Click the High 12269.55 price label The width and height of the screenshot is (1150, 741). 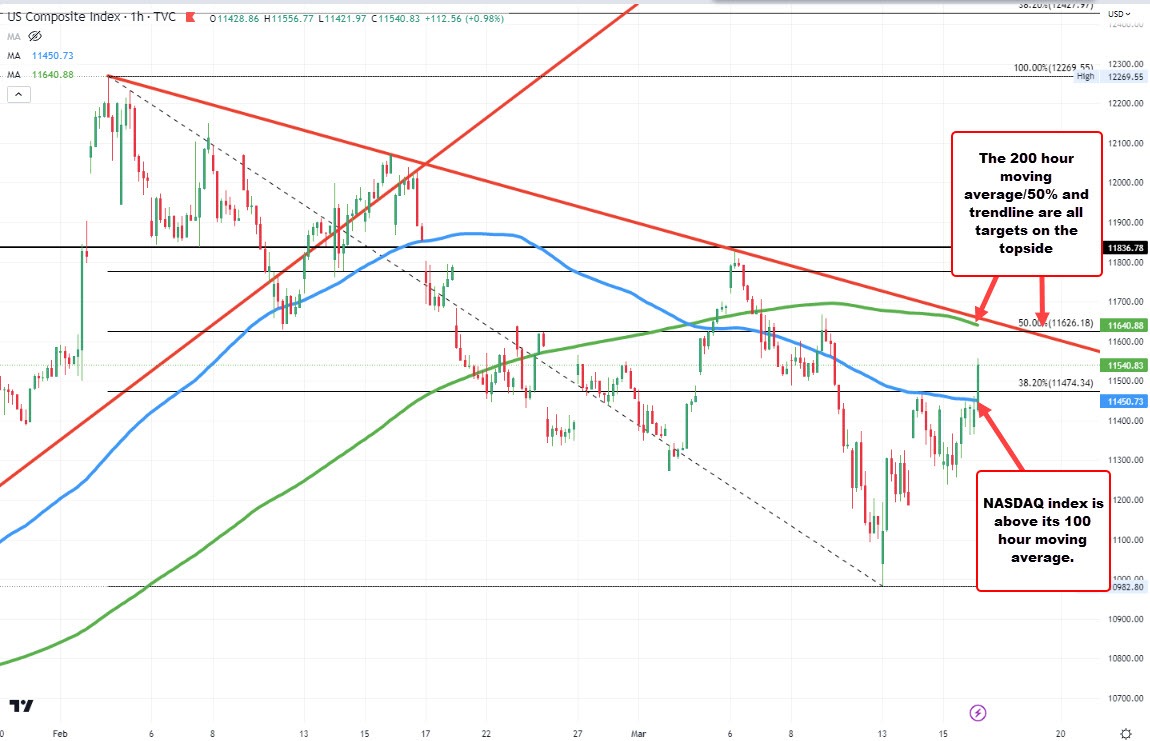pos(1110,76)
